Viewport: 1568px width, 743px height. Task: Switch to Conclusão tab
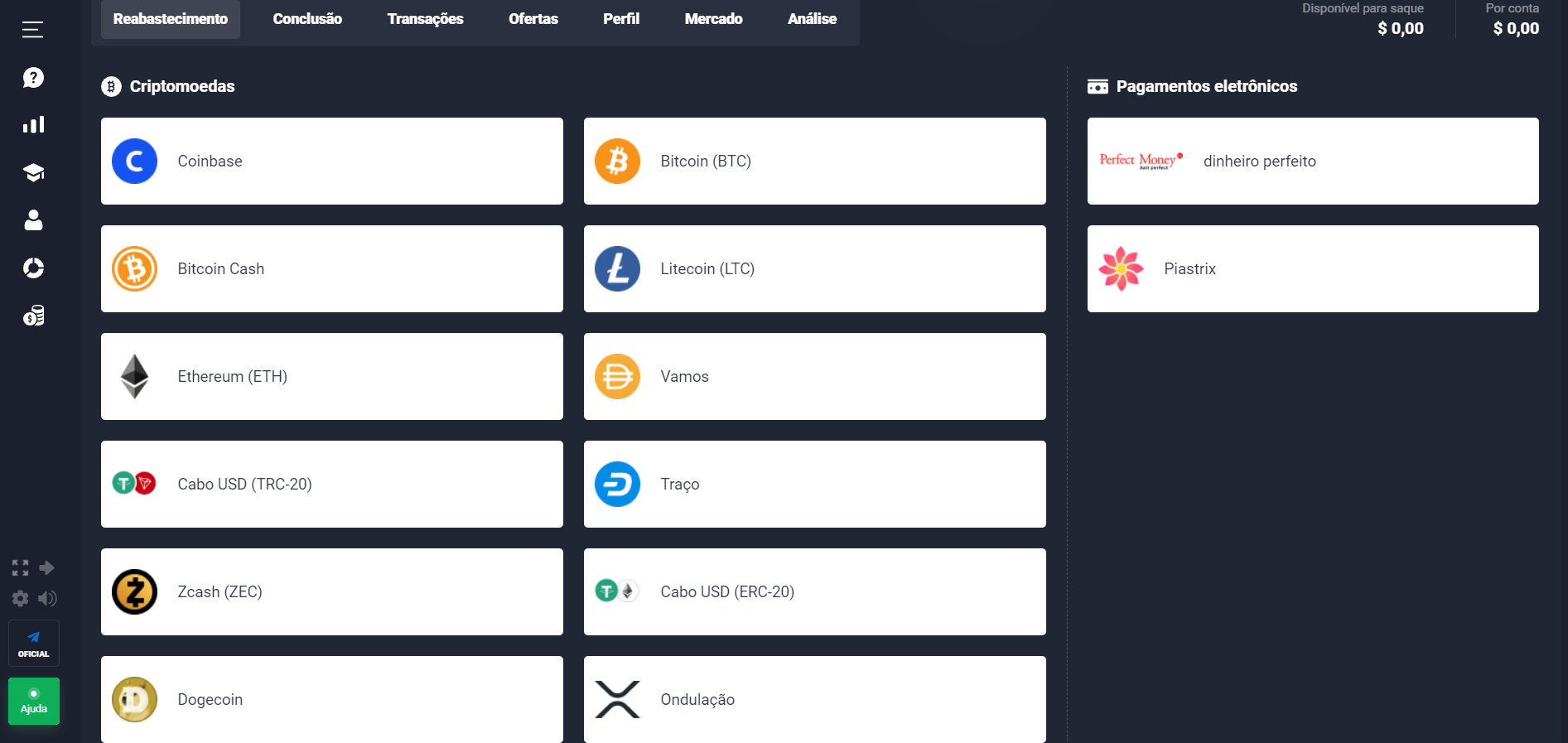(307, 19)
